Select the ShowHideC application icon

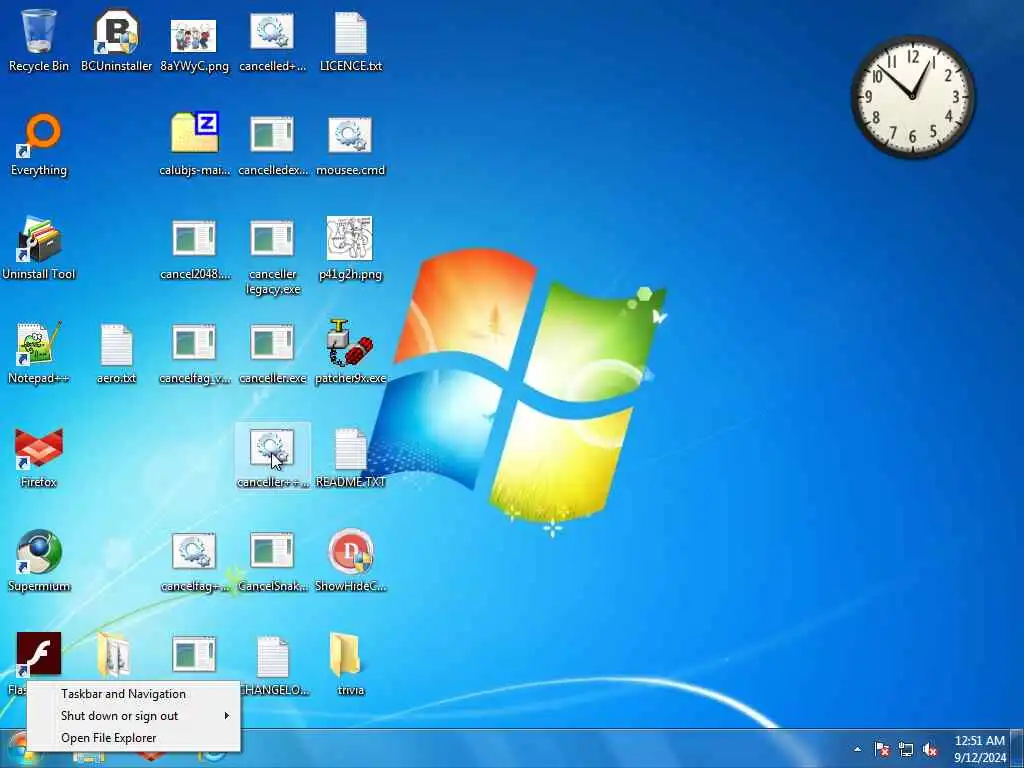point(351,561)
